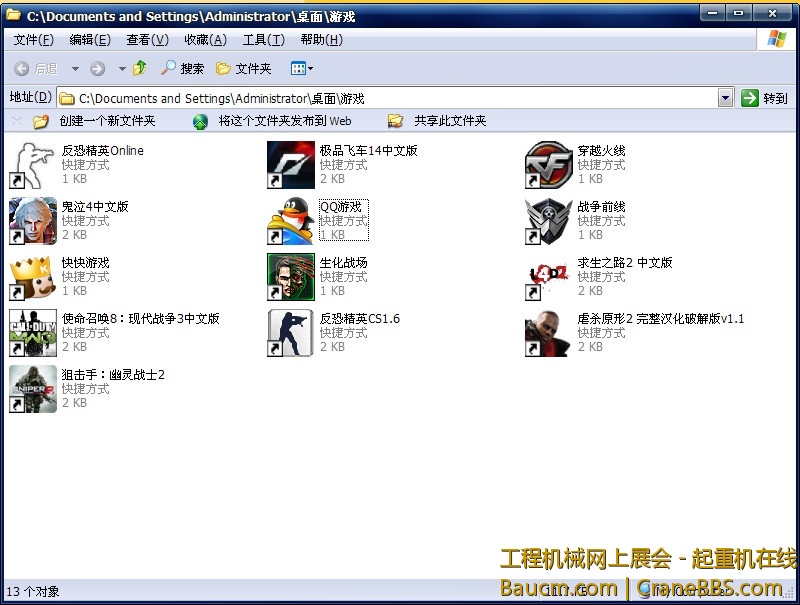The image size is (800, 605).
Task: Open the 查看(V) menu
Action: coord(147,40)
